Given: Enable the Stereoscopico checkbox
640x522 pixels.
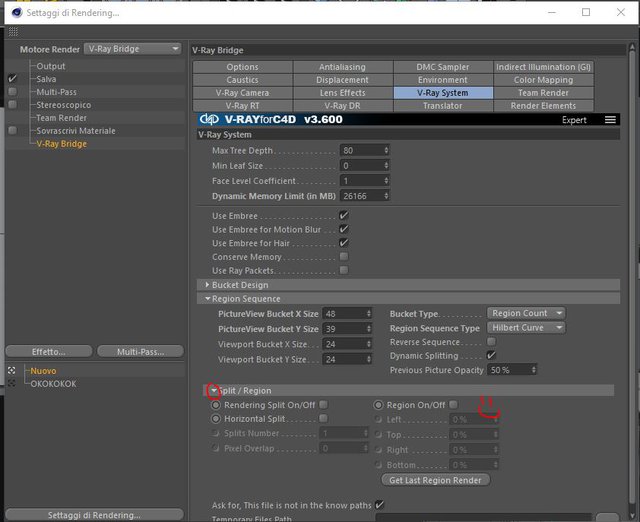Looking at the screenshot, I should coord(13,104).
